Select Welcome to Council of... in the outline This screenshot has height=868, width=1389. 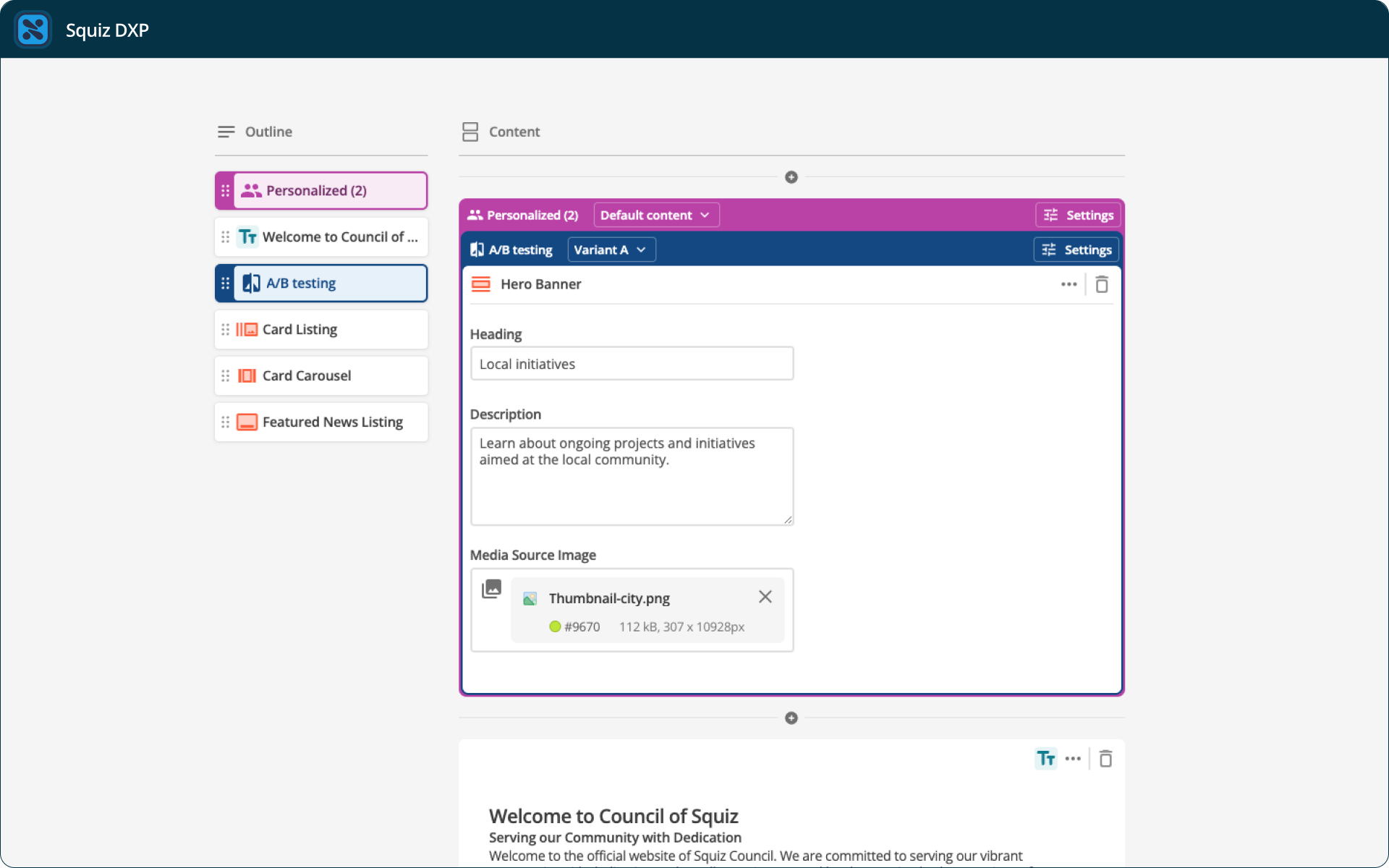click(321, 237)
